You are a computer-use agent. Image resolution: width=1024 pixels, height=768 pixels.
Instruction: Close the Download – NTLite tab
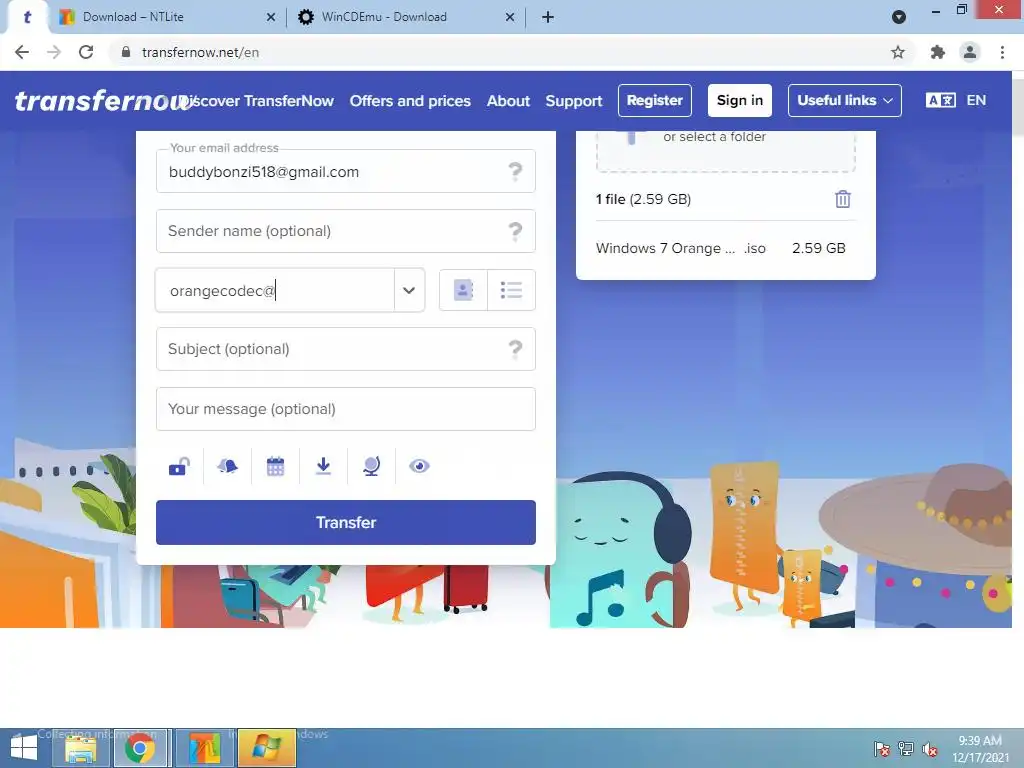(271, 17)
